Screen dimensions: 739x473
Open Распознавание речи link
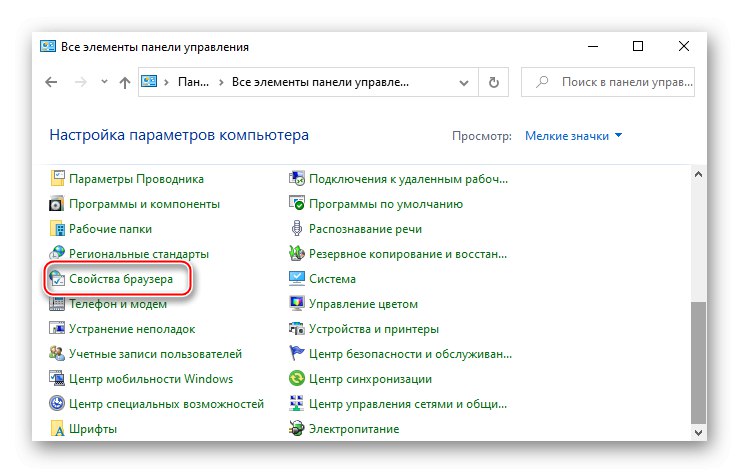pyautogui.click(x=365, y=229)
